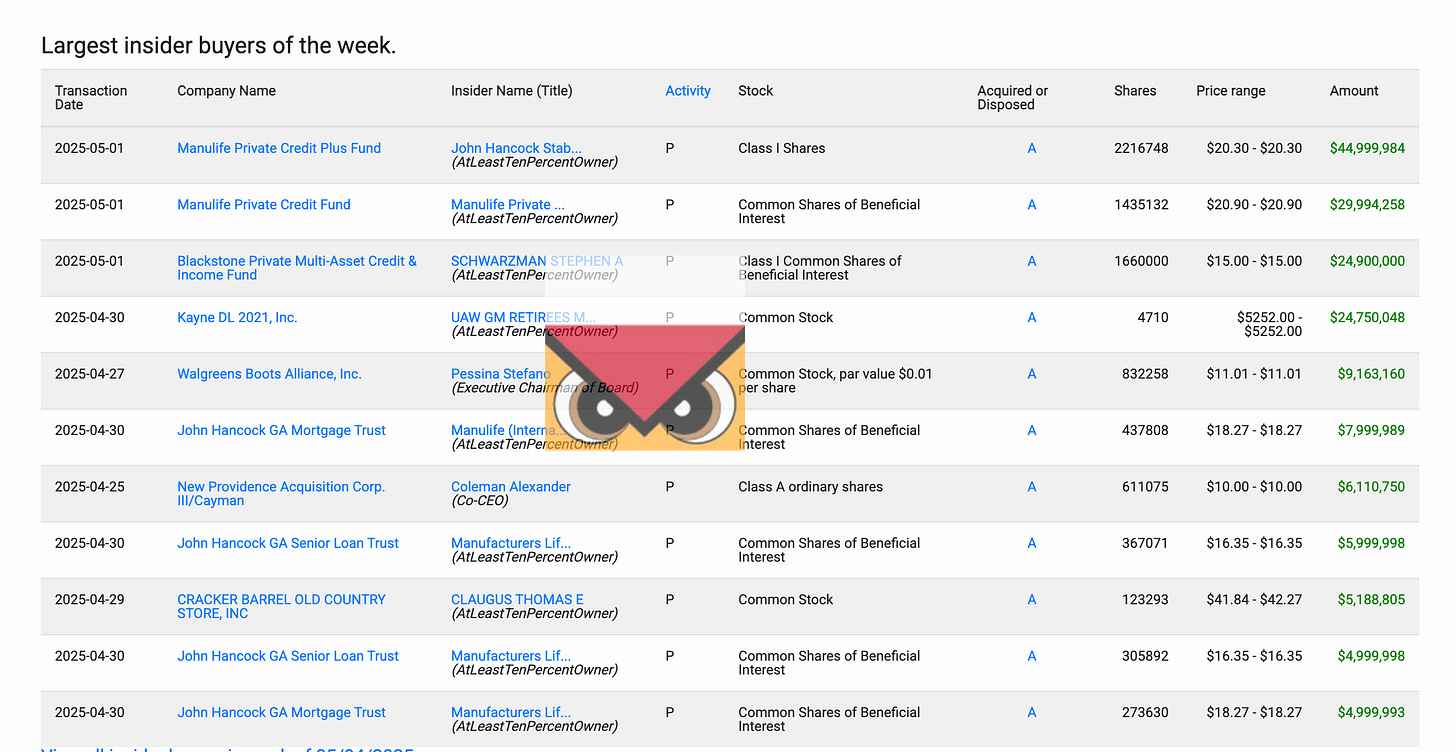Click the 'A' acquired link in the Cracker Barrel row
This screenshot has height=752, width=1456.
click(x=1032, y=600)
